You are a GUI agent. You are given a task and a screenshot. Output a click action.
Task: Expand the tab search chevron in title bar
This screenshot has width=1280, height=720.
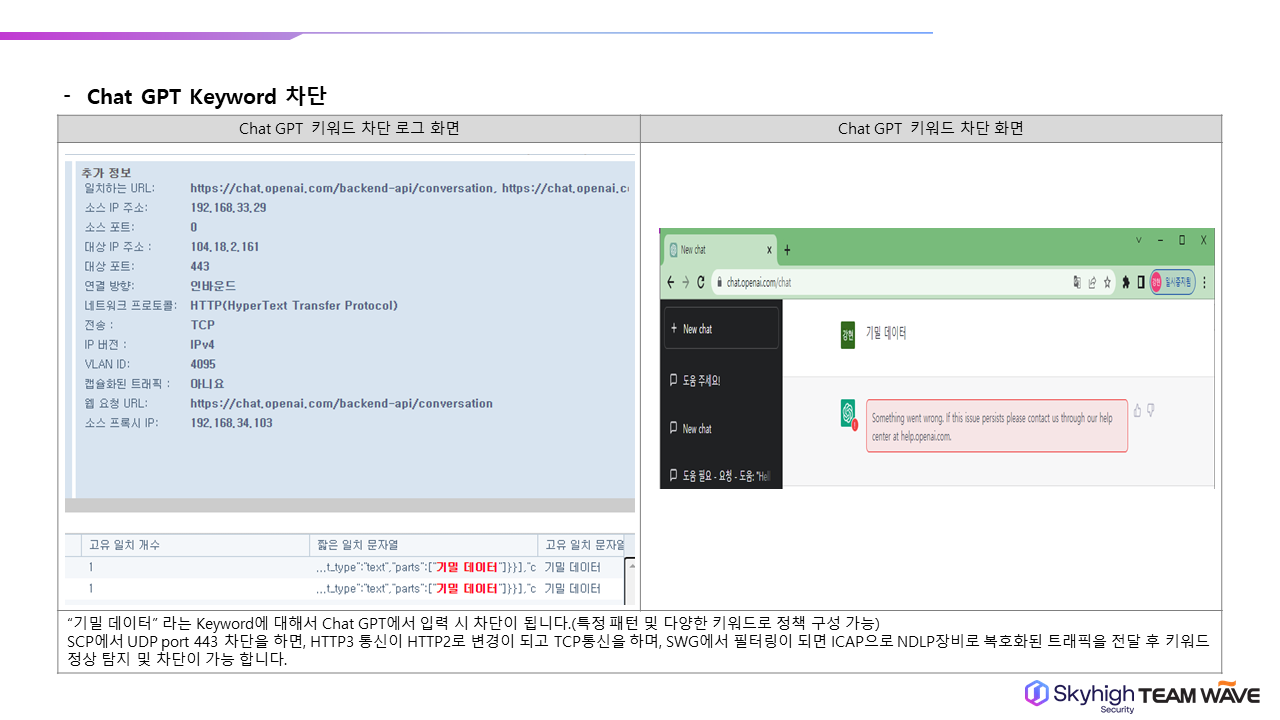pos(1138,240)
